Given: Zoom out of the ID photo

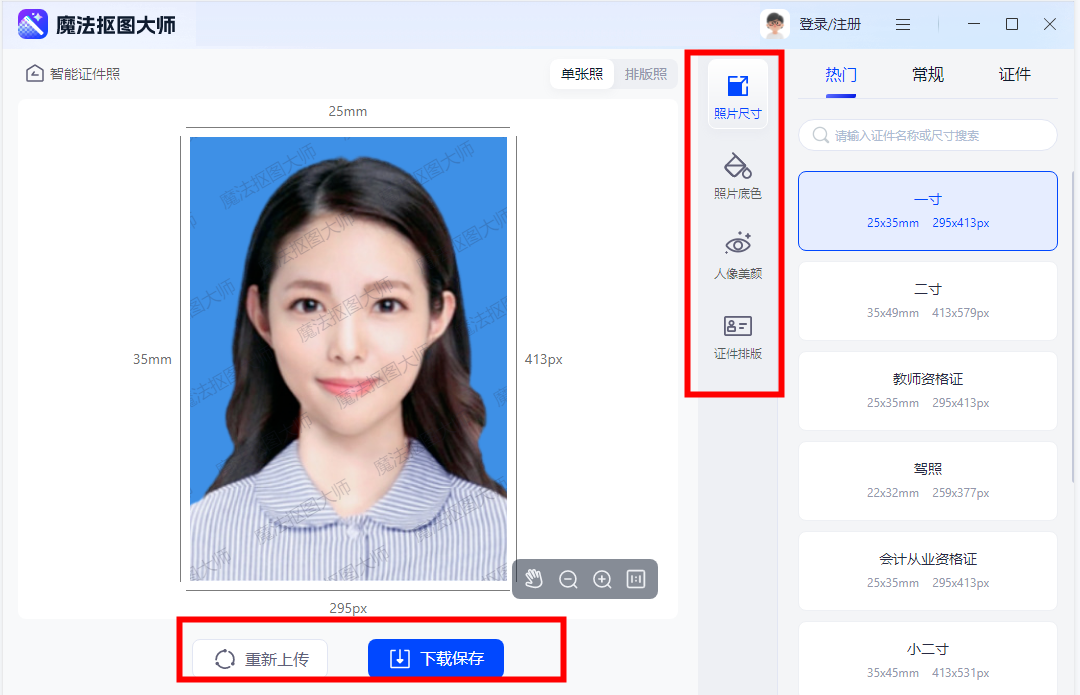Looking at the screenshot, I should click(x=568, y=578).
